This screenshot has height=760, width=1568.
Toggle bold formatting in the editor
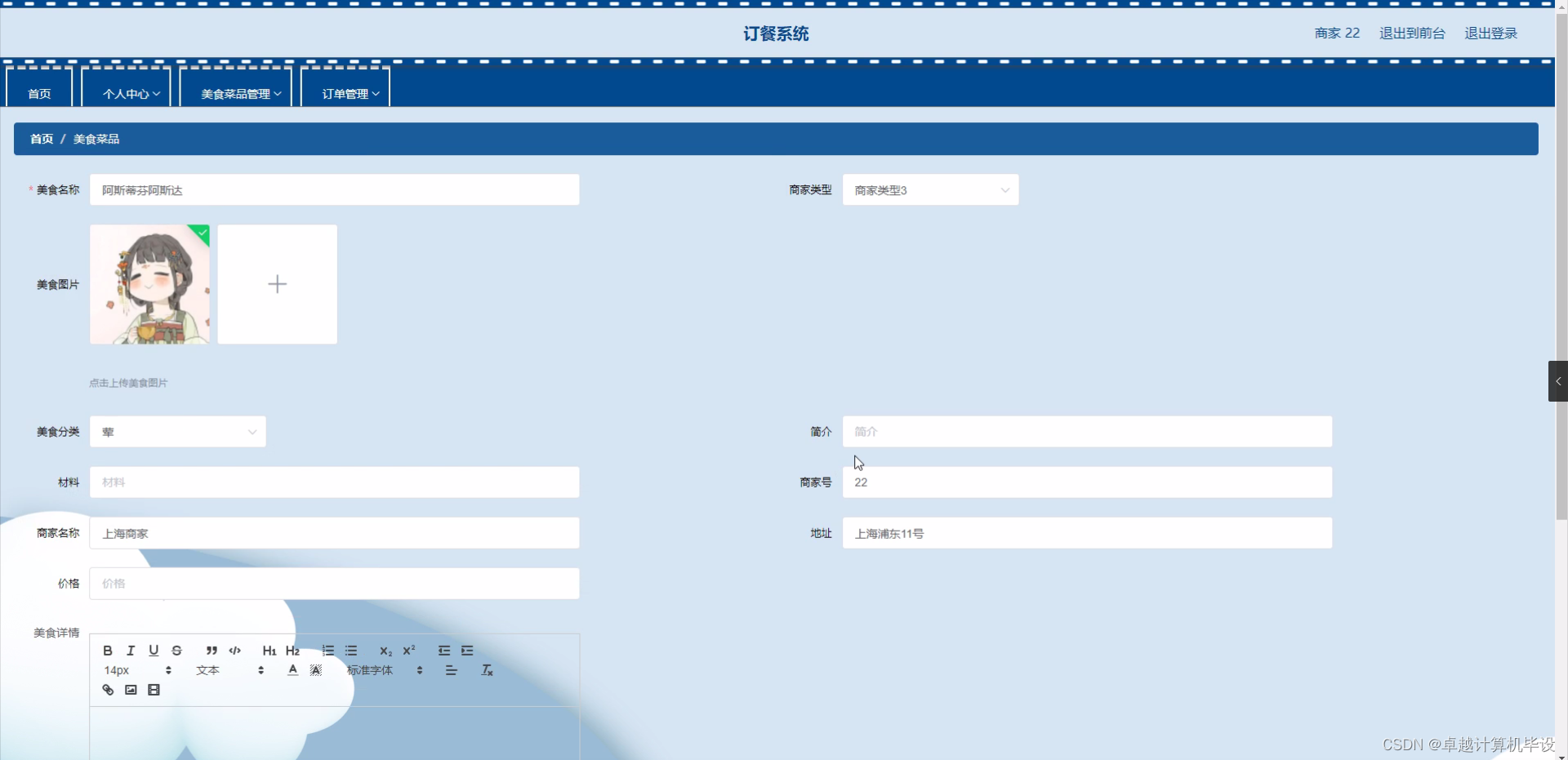tap(107, 651)
